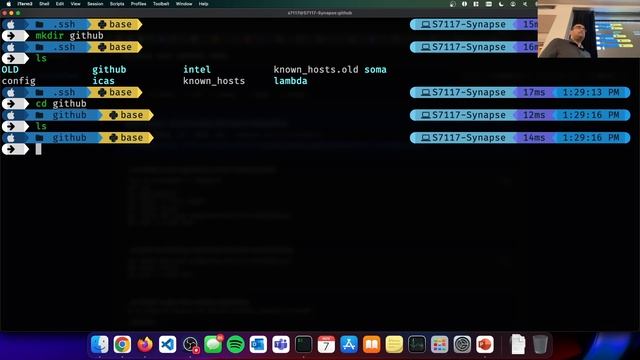Viewport: 640px width, 360px height.
Task: Click the window title text in title bar
Action: pyautogui.click(x=320, y=13)
